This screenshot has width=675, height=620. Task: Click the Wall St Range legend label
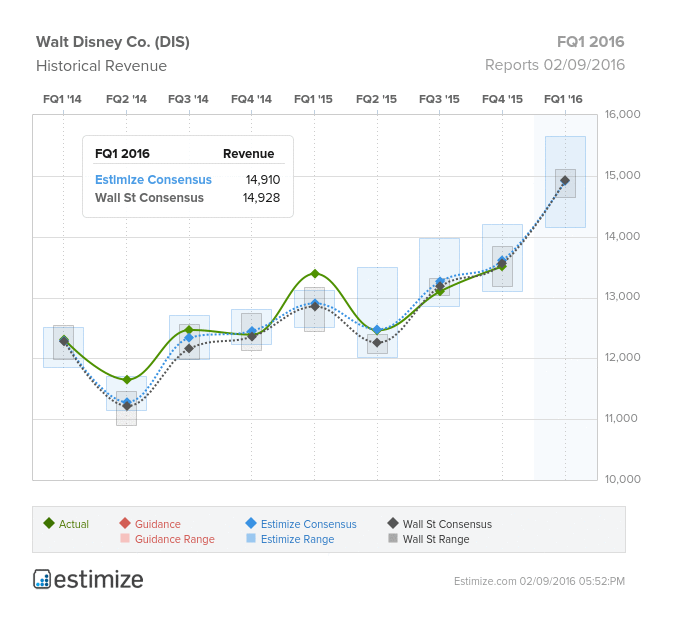(x=436, y=539)
